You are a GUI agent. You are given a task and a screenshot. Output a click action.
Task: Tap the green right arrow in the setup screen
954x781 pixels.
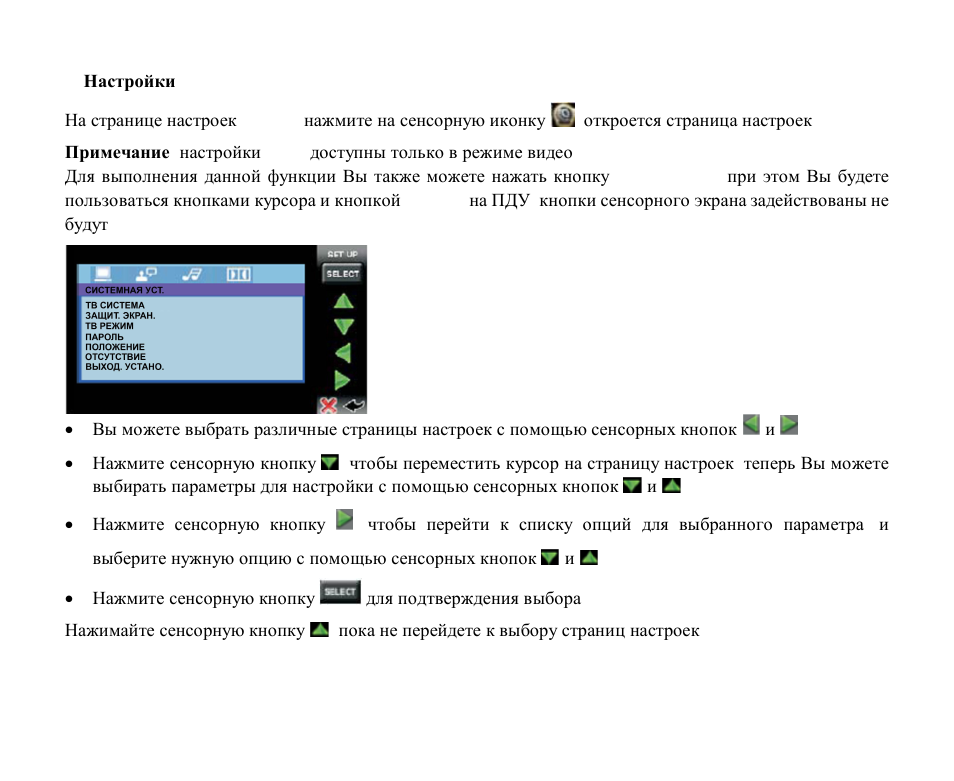click(x=342, y=380)
